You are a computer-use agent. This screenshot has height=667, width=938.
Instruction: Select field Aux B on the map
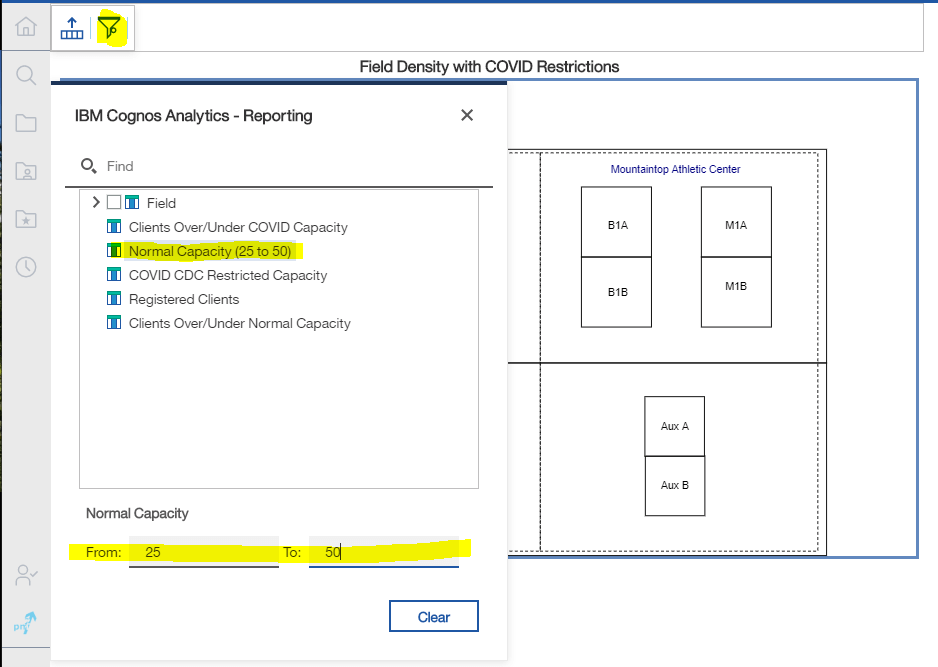click(x=675, y=486)
